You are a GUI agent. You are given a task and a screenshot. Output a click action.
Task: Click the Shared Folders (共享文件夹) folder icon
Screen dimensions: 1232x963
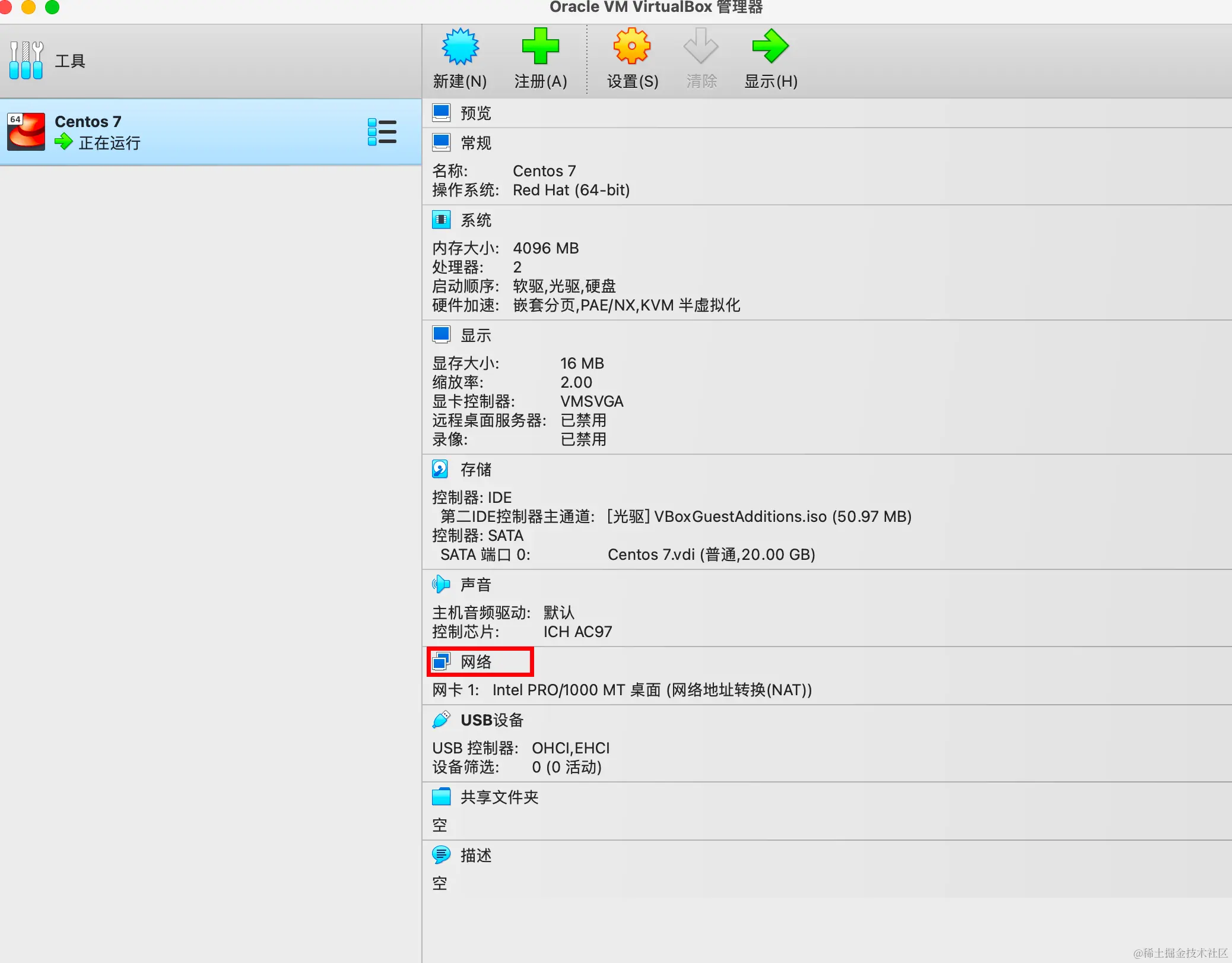coord(441,797)
